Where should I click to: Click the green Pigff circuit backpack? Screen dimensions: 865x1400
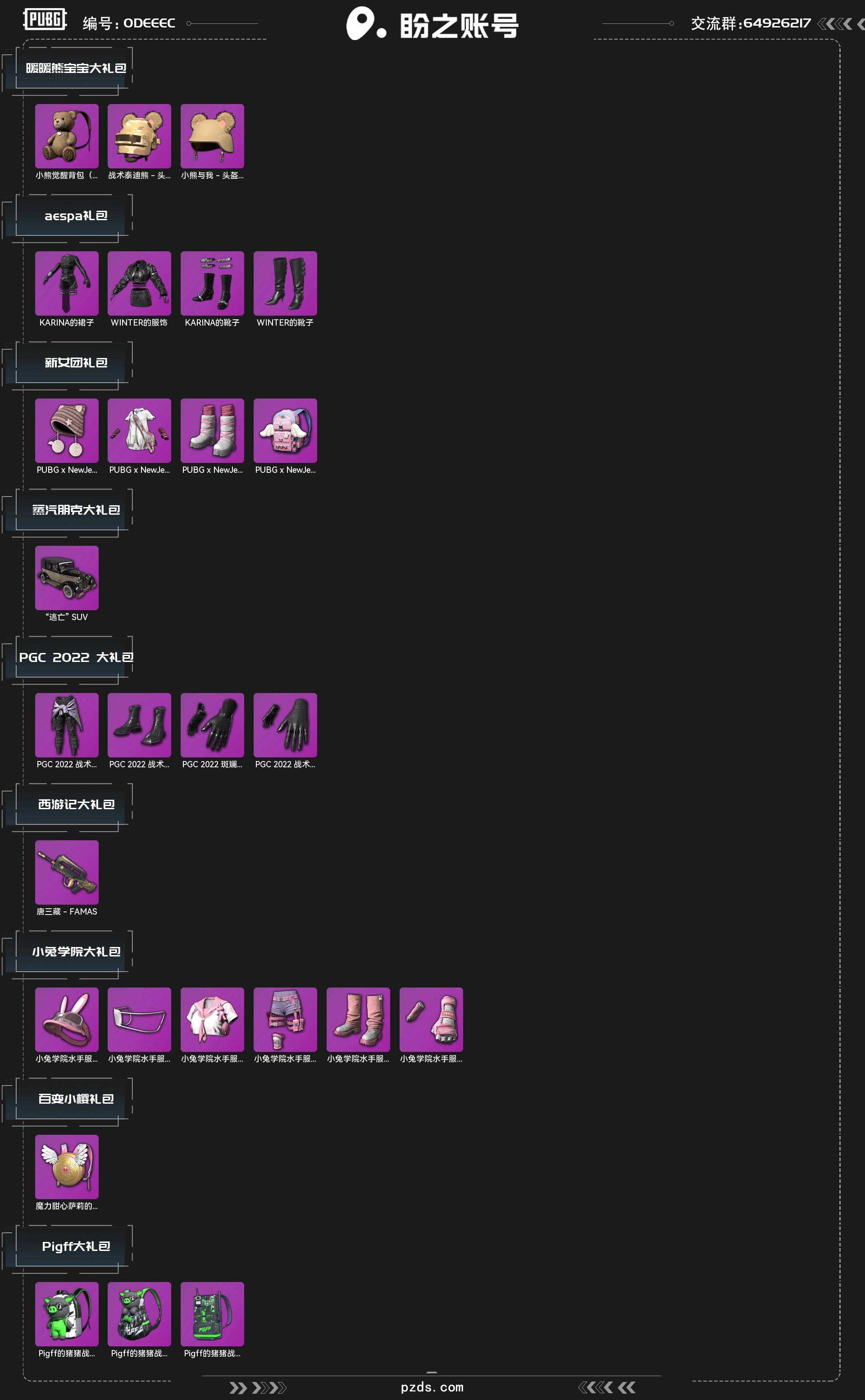(212, 1314)
